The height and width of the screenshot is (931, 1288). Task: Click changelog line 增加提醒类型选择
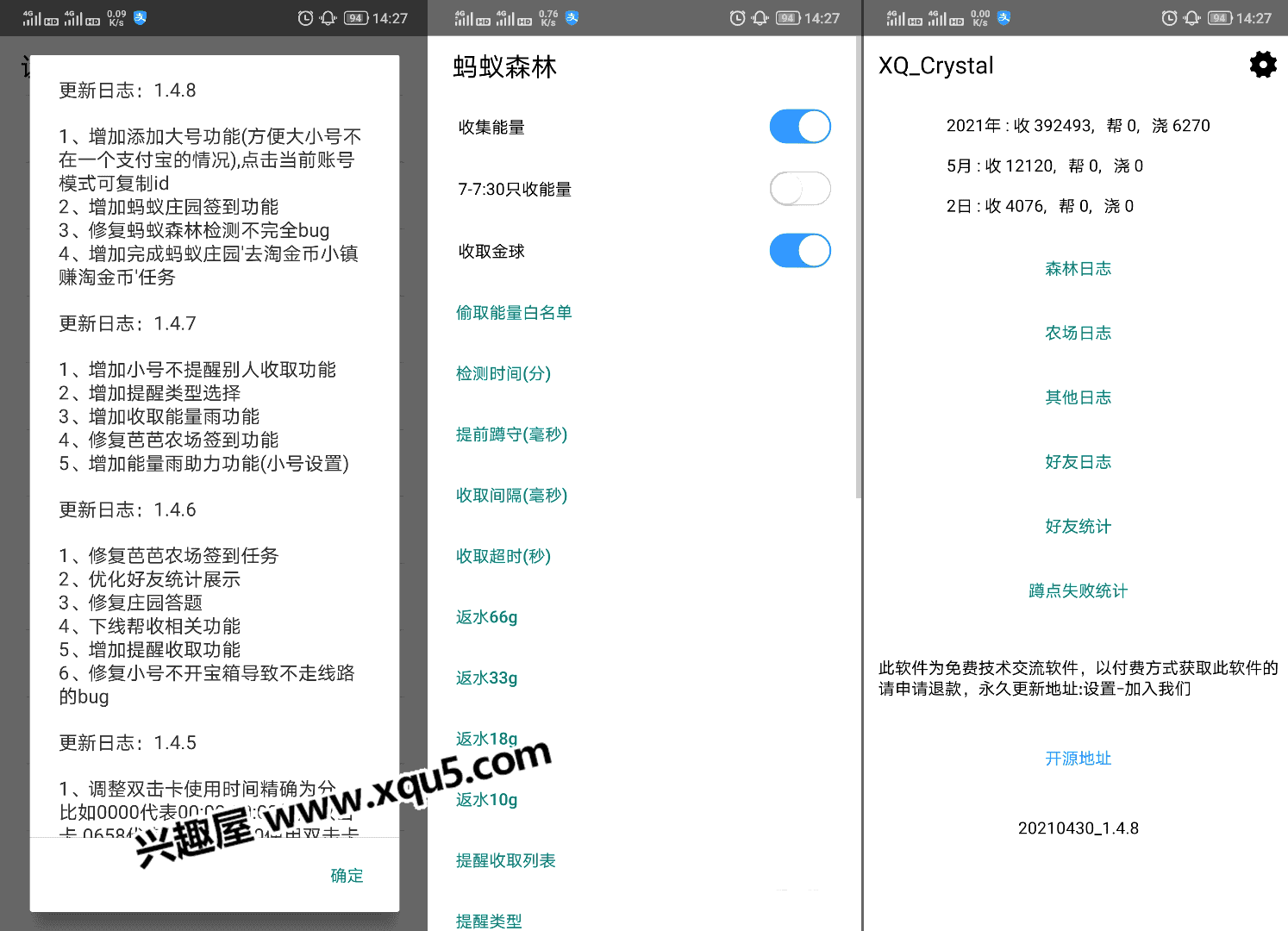click(150, 393)
